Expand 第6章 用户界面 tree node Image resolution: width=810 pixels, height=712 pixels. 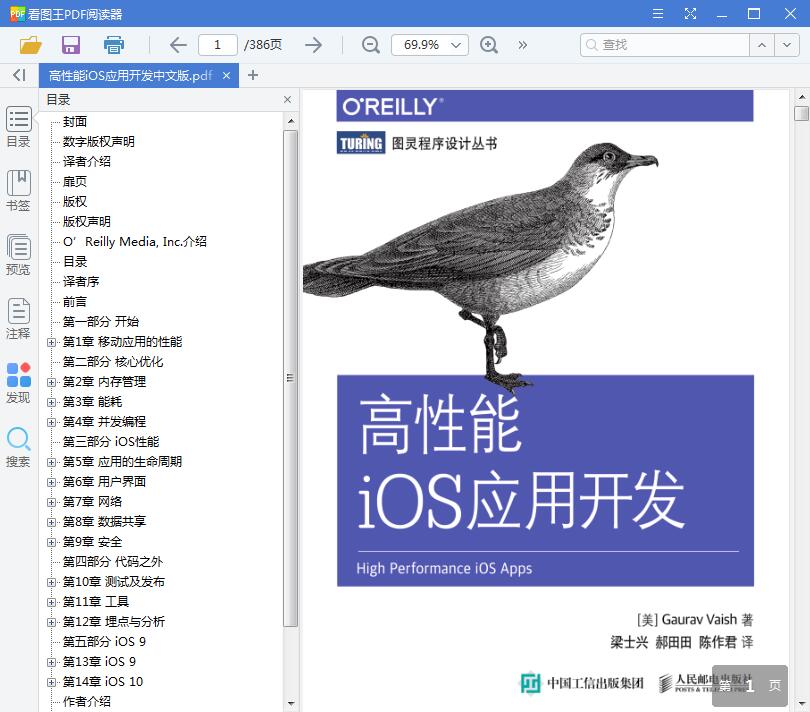(51, 482)
